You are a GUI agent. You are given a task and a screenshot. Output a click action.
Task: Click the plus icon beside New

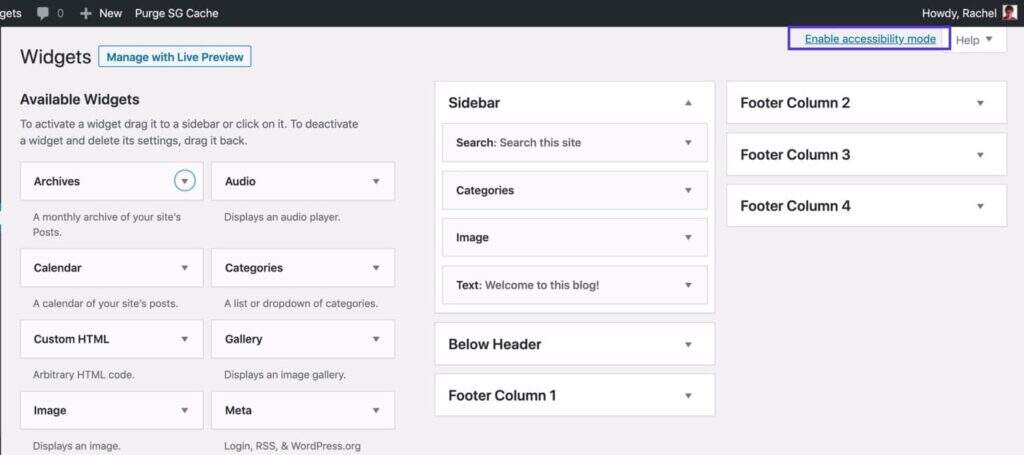coord(86,13)
